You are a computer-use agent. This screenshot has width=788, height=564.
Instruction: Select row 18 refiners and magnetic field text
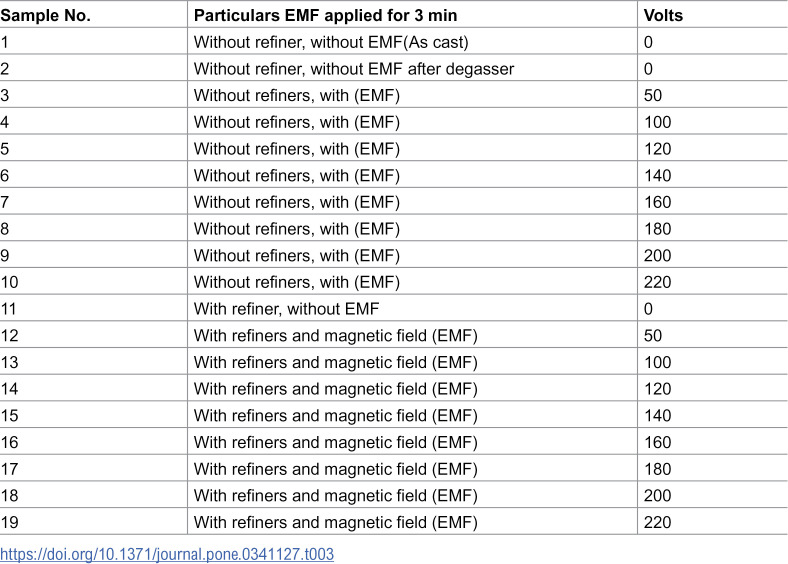335,495
